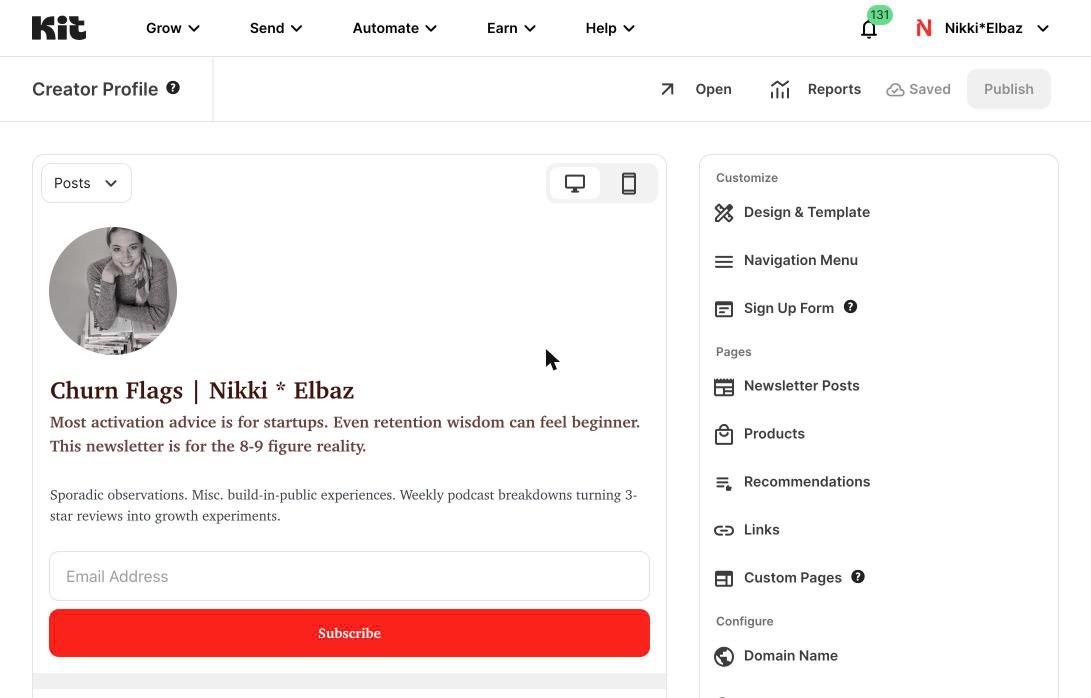Click the Saved status text
This screenshot has width=1091, height=698.
(x=930, y=89)
